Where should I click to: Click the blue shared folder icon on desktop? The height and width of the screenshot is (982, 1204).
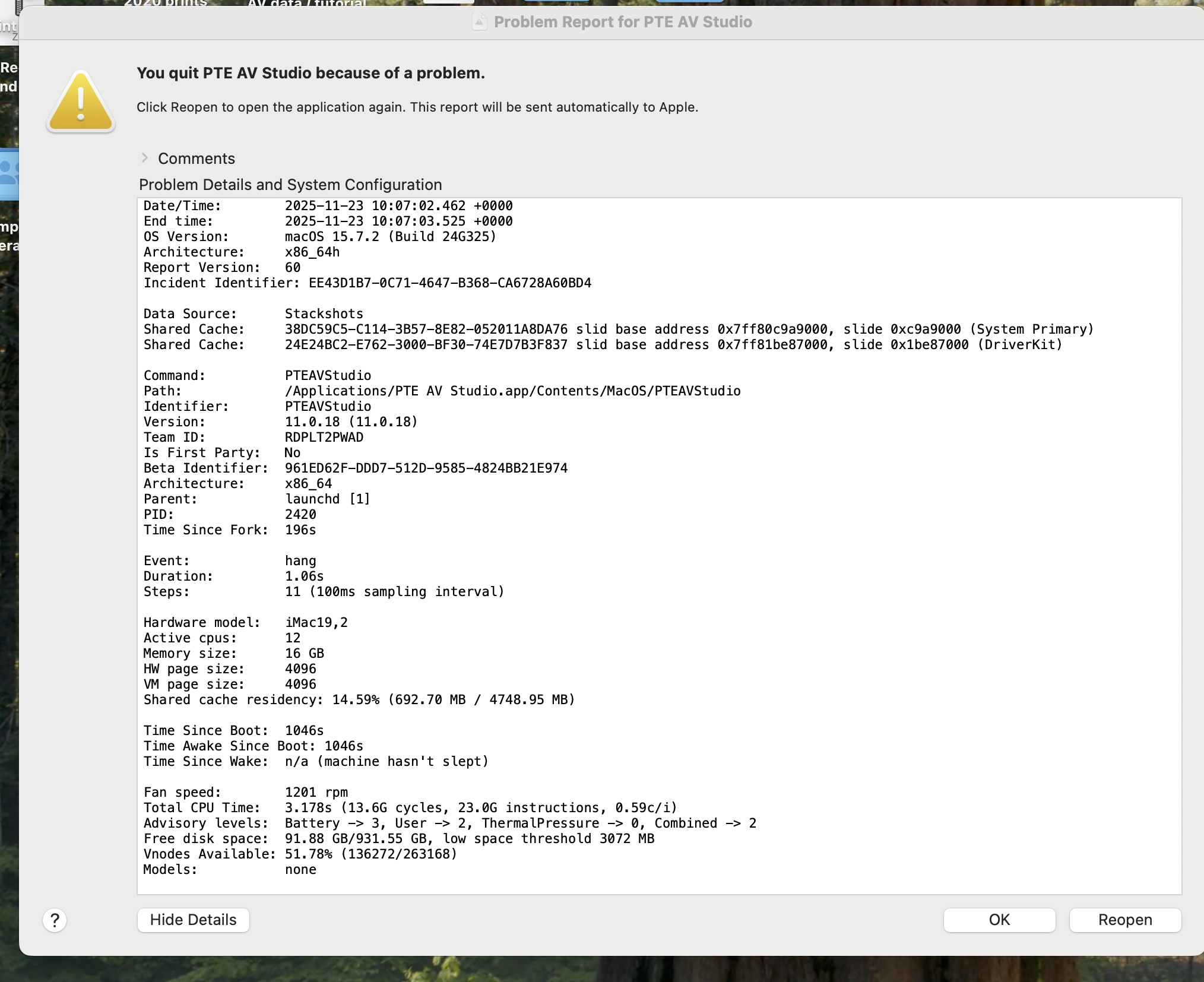(x=9, y=175)
